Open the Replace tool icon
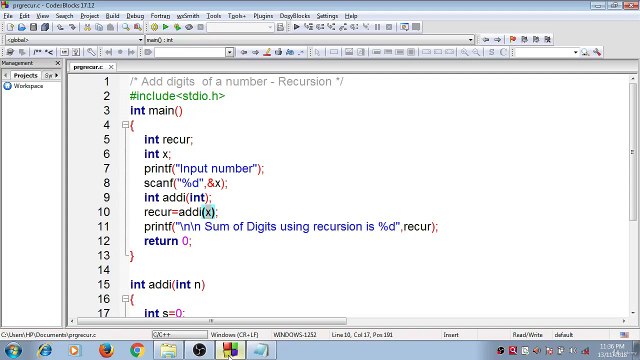Image resolution: width=640 pixels, height=360 pixels. 138,27
